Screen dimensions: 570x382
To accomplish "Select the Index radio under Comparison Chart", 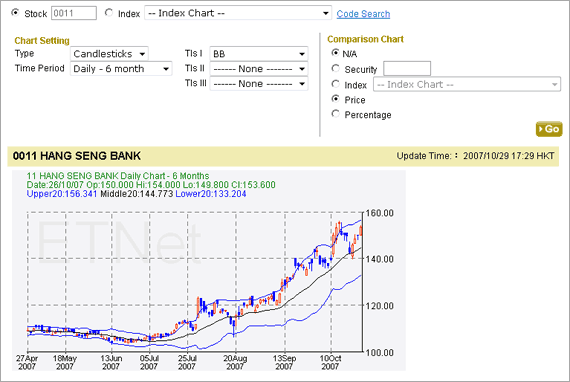I will click(x=335, y=84).
